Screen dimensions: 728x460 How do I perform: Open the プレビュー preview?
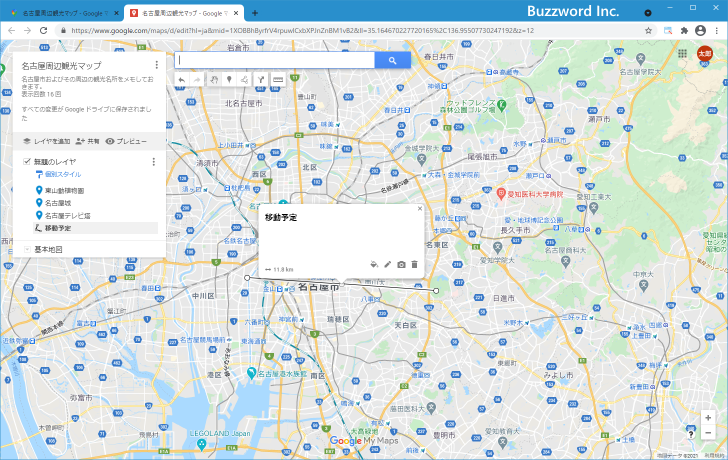[x=126, y=141]
